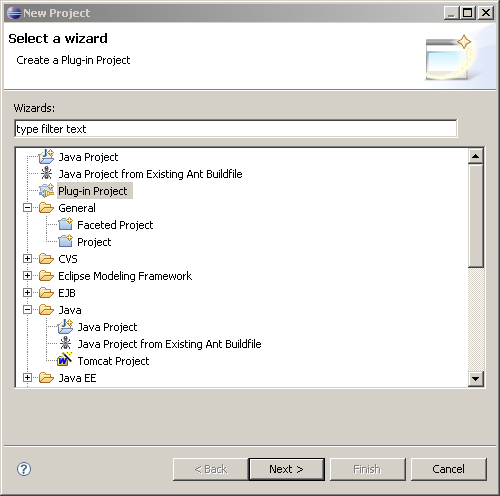This screenshot has width=500, height=496.
Task: Select top-level Java Project wizard
Action: click(x=88, y=157)
